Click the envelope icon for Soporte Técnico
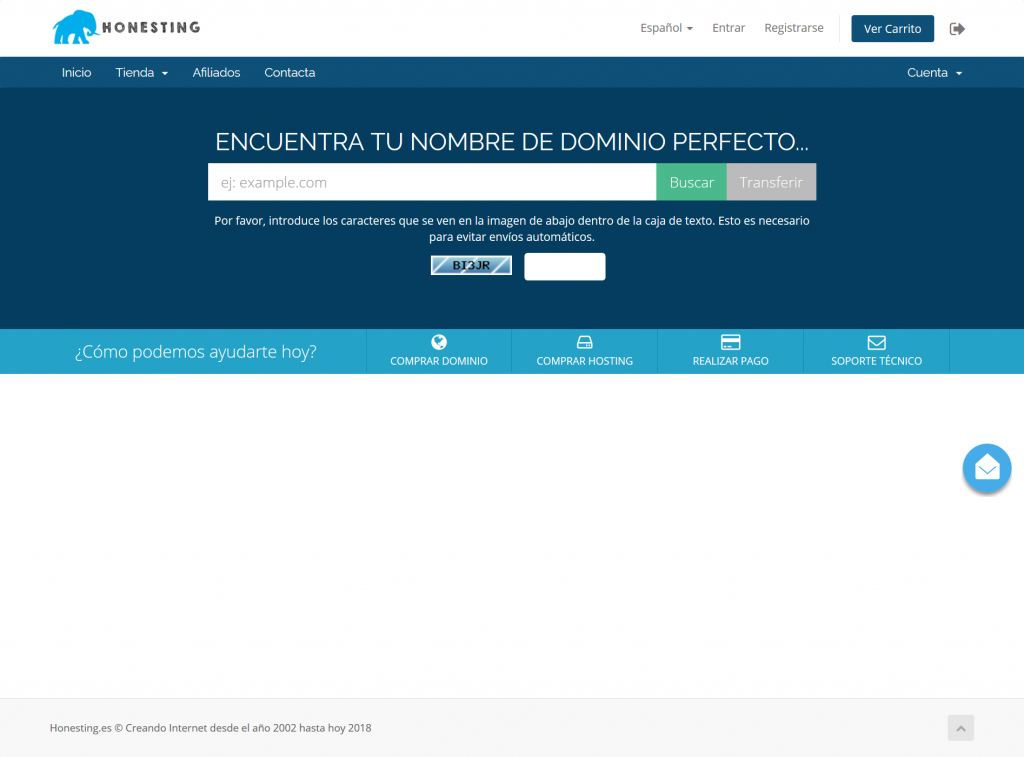The image size is (1024, 757). pyautogui.click(x=876, y=342)
